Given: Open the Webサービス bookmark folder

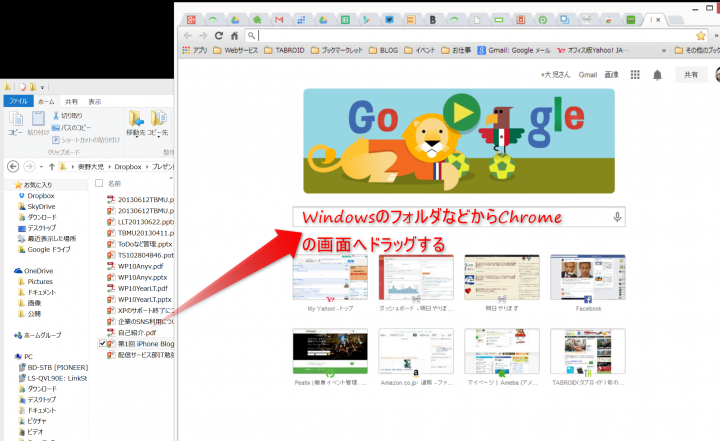Looking at the screenshot, I should coord(236,50).
